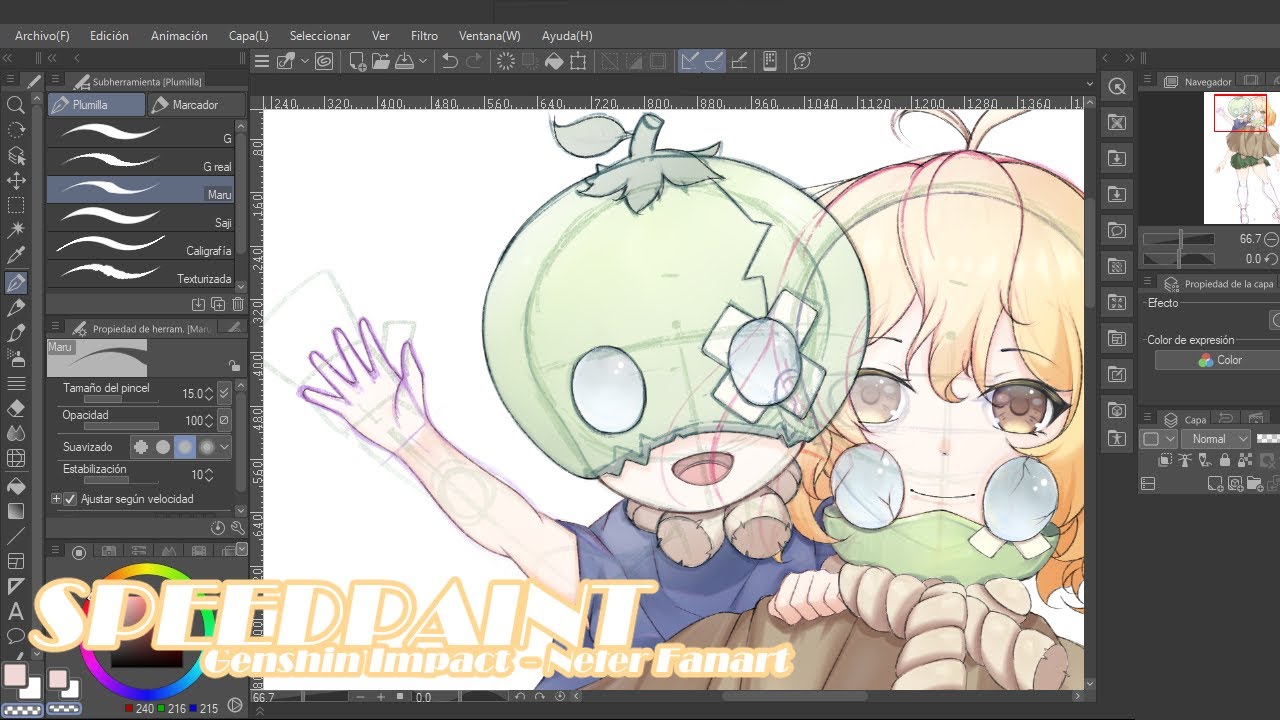The height and width of the screenshot is (720, 1280).
Task: Click the Open file folder icon
Action: click(381, 62)
